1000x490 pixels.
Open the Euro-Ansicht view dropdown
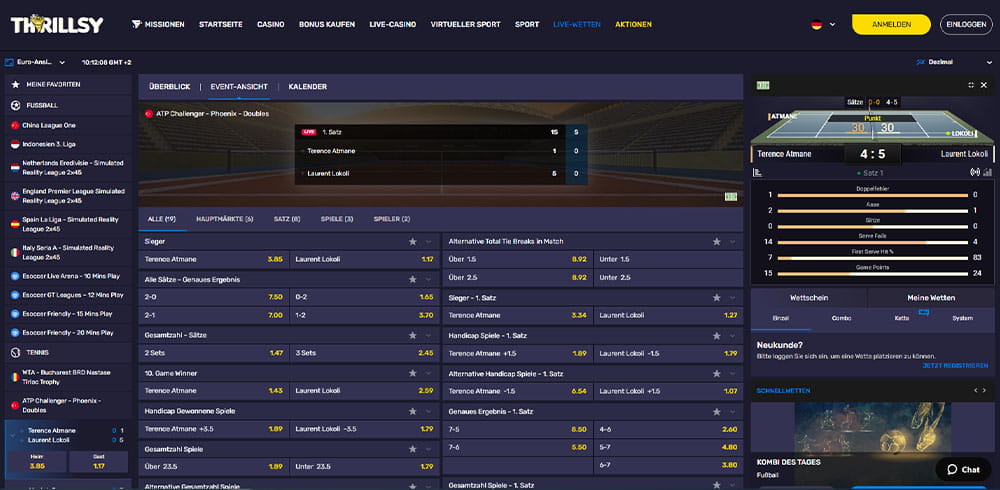point(35,63)
